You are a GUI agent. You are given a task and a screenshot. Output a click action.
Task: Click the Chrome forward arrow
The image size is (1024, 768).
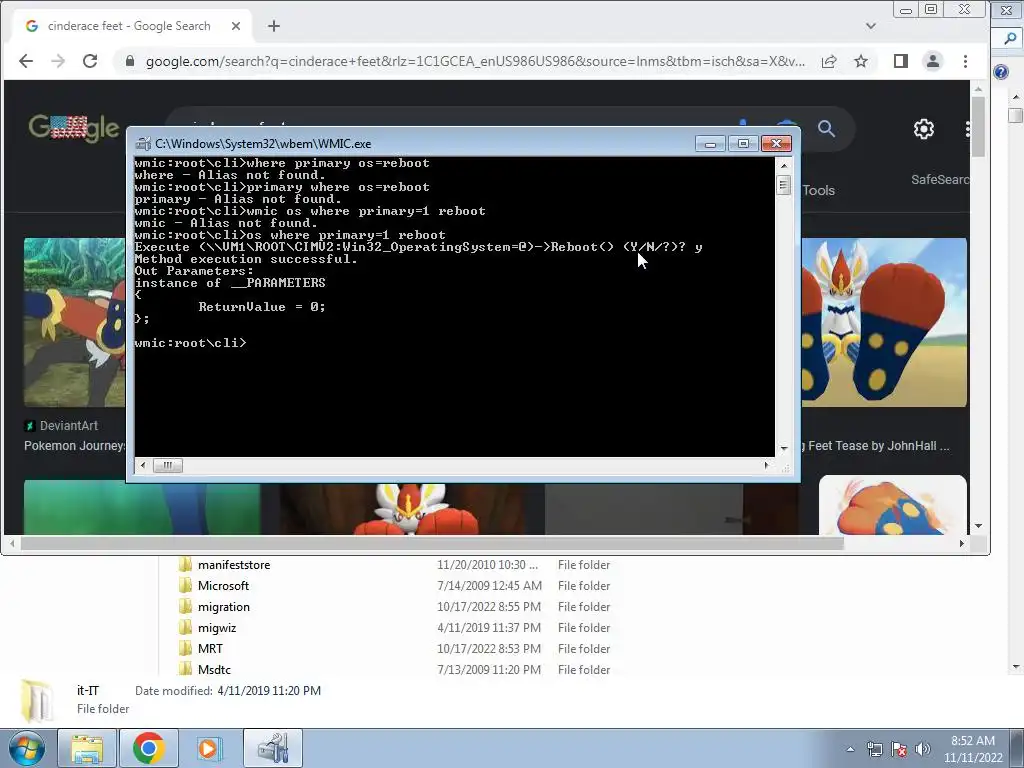point(58,61)
